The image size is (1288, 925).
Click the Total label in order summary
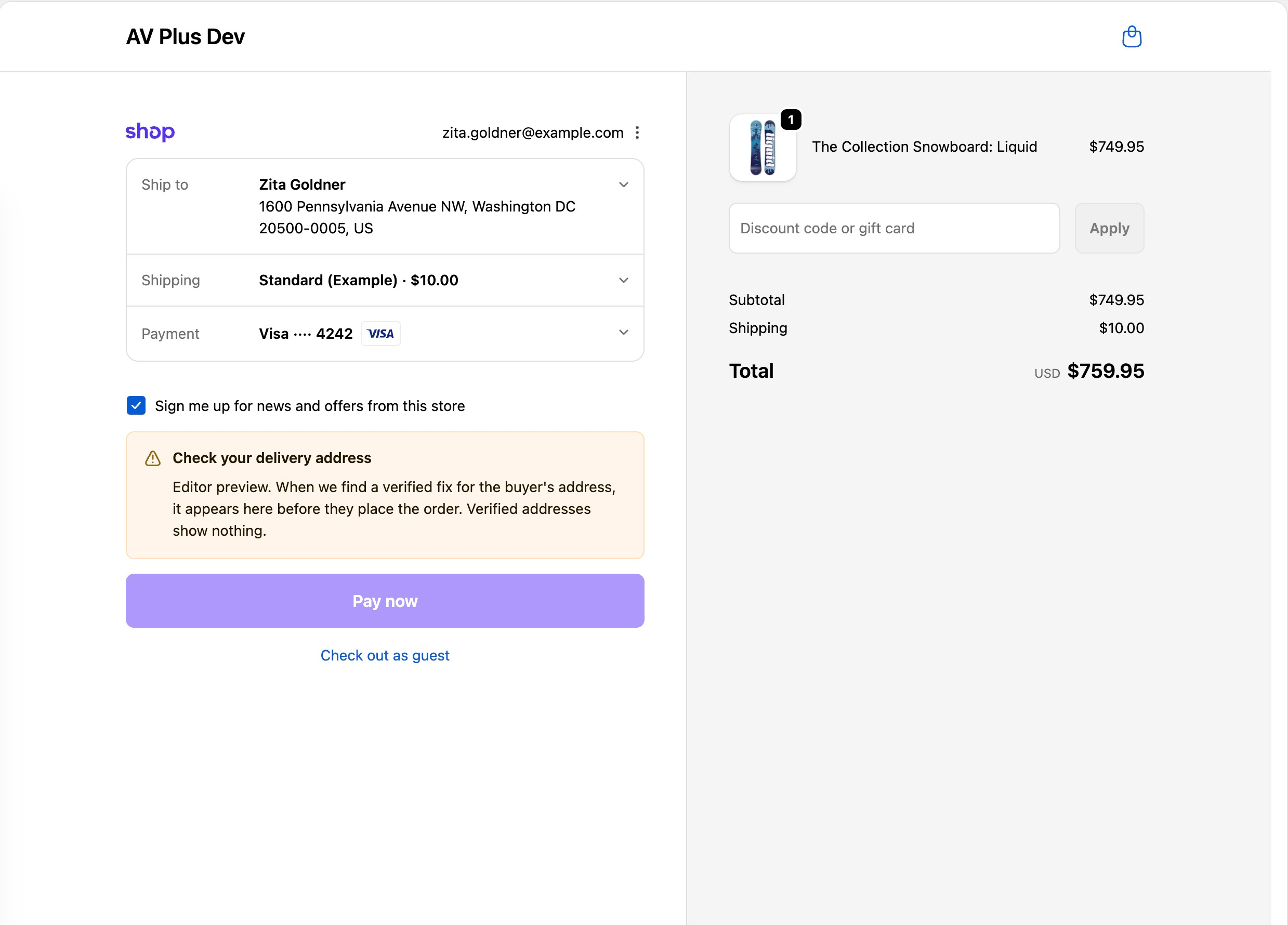tap(751, 371)
